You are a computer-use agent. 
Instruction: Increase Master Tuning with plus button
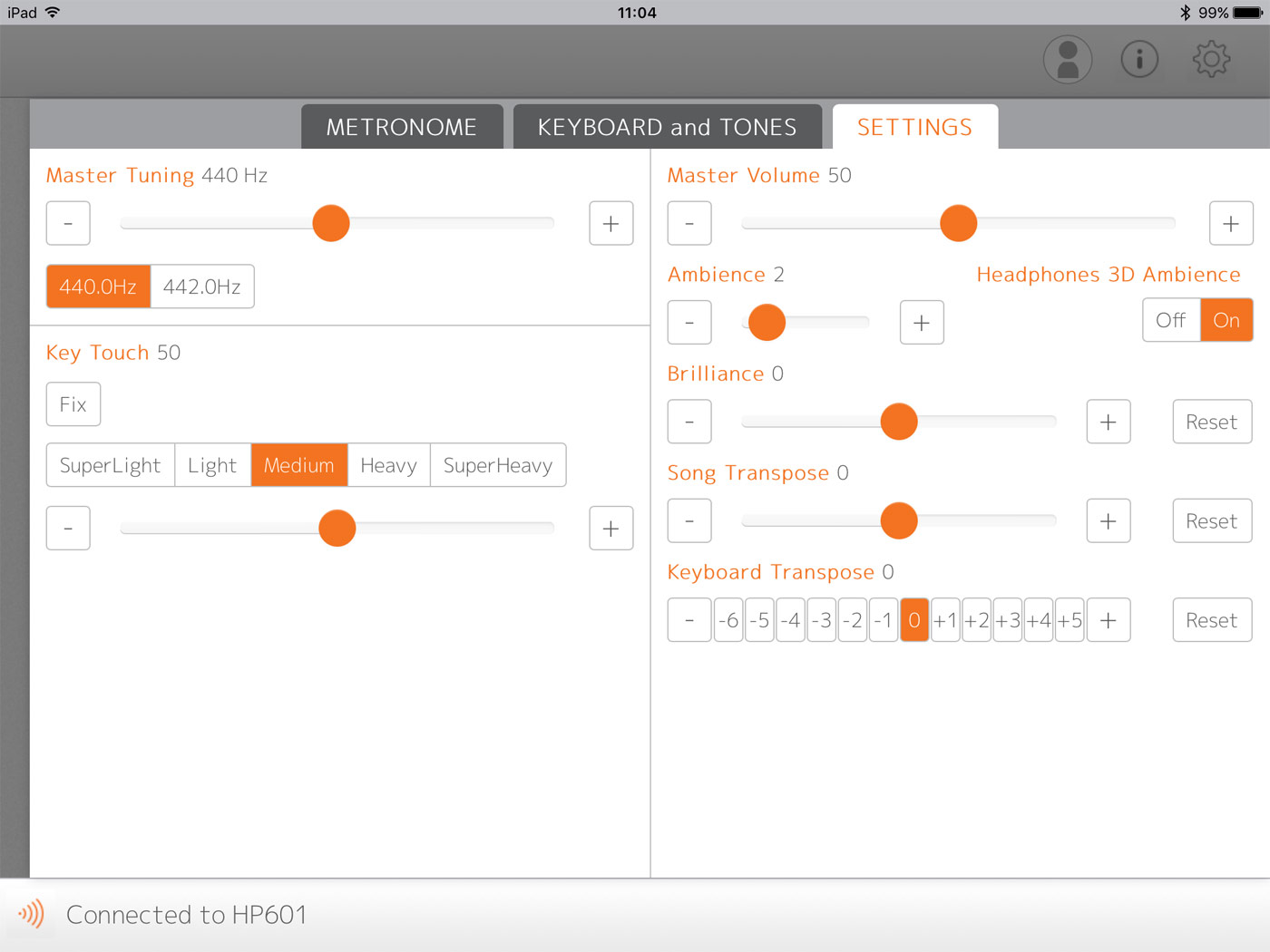(611, 223)
